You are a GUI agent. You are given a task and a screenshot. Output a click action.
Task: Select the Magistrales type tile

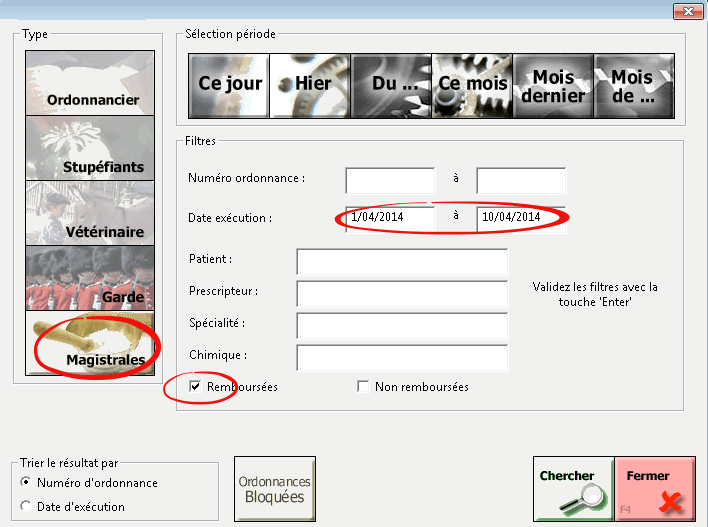(90, 343)
